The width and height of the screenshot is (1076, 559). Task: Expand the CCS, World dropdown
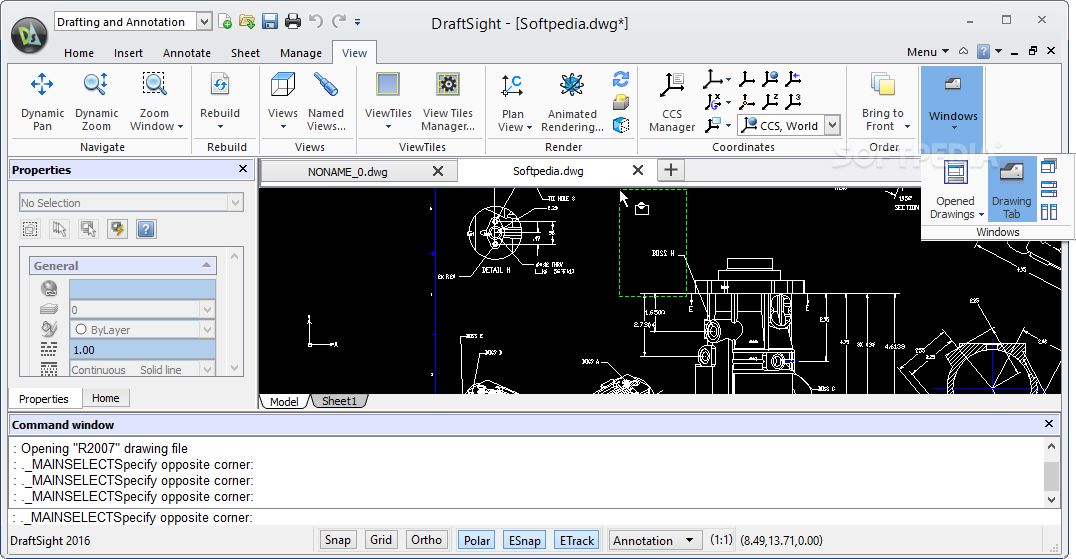click(832, 126)
